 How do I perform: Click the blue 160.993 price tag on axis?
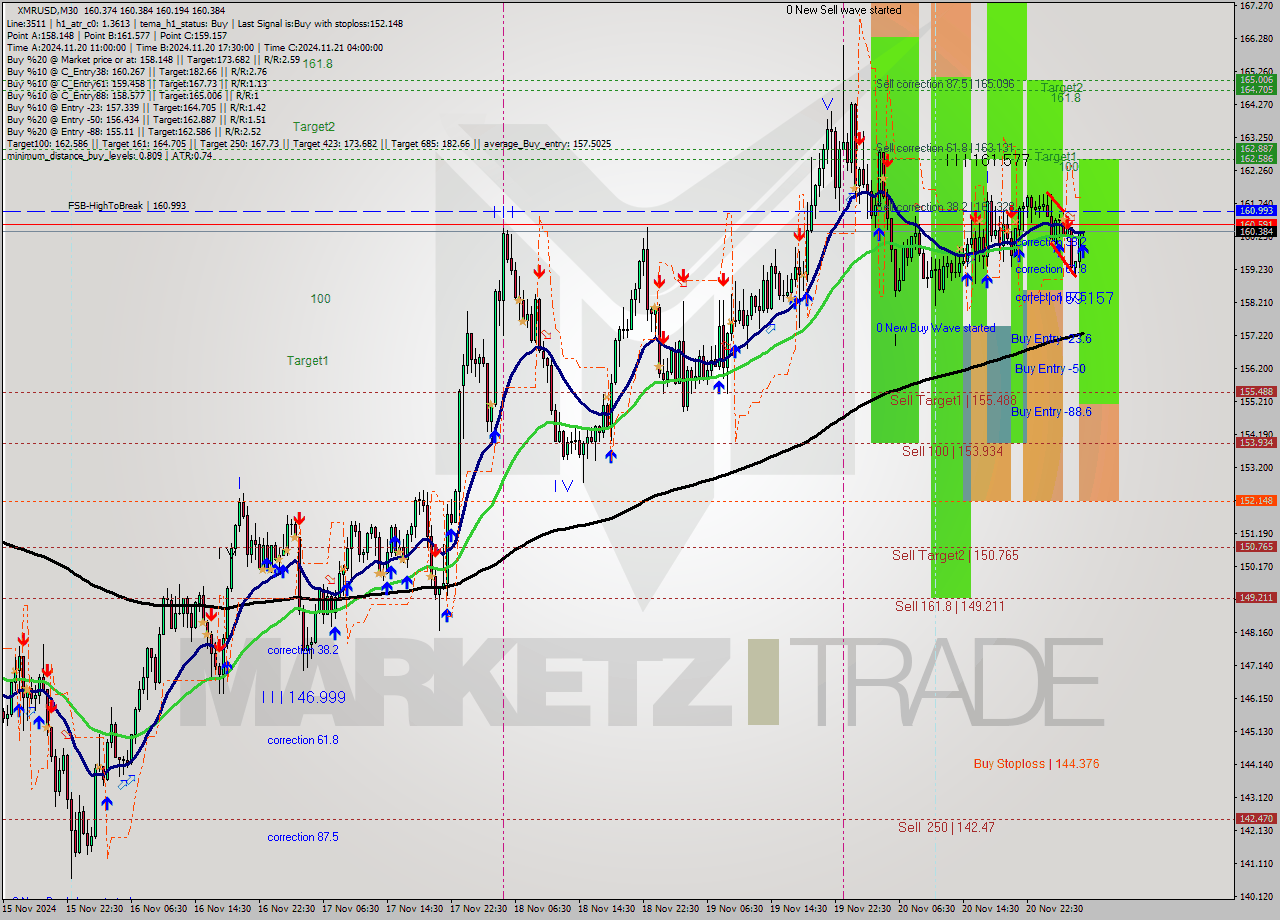coord(1256,211)
